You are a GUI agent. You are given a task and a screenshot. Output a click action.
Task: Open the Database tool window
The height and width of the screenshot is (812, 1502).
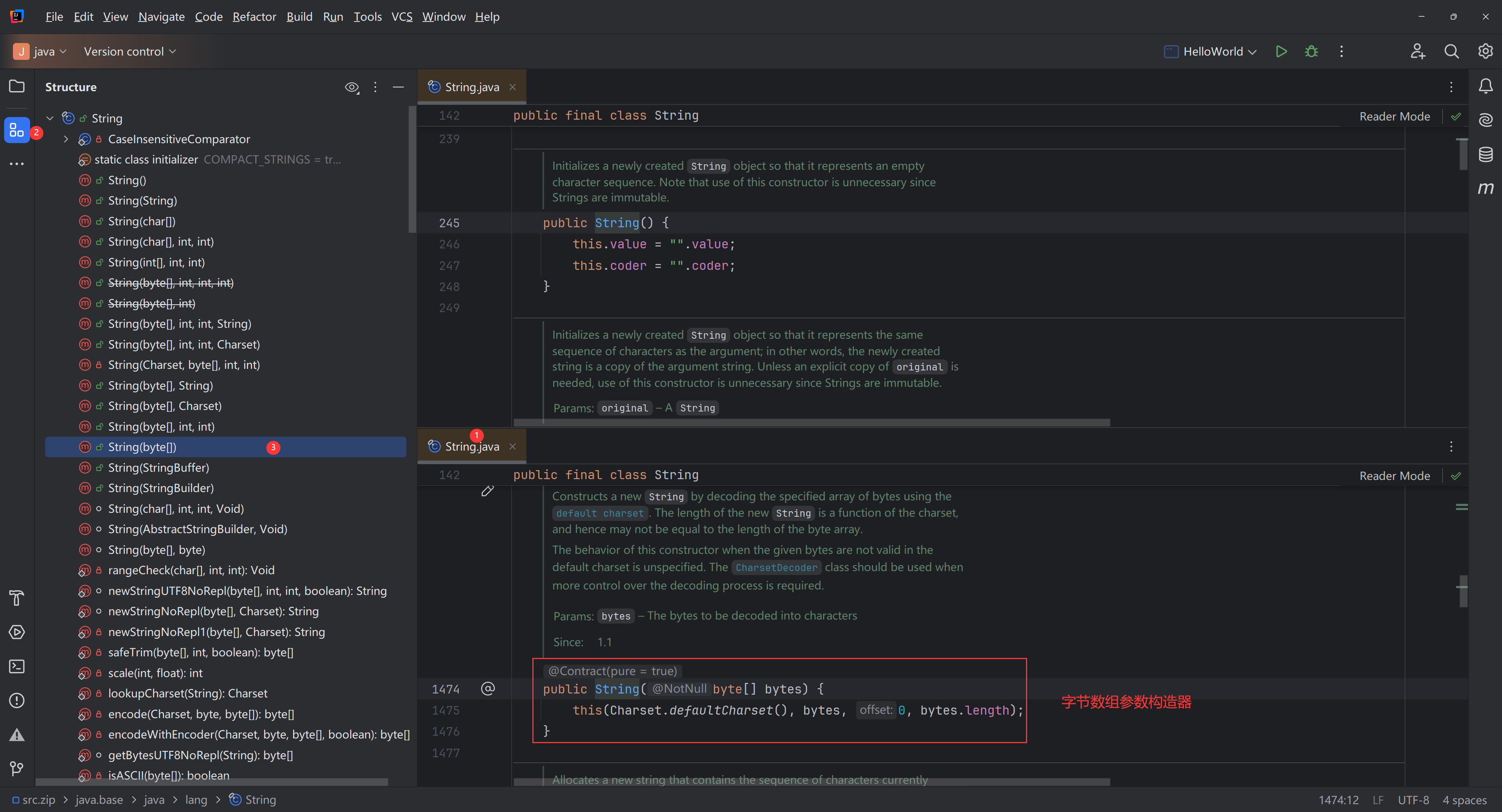pos(1485,154)
